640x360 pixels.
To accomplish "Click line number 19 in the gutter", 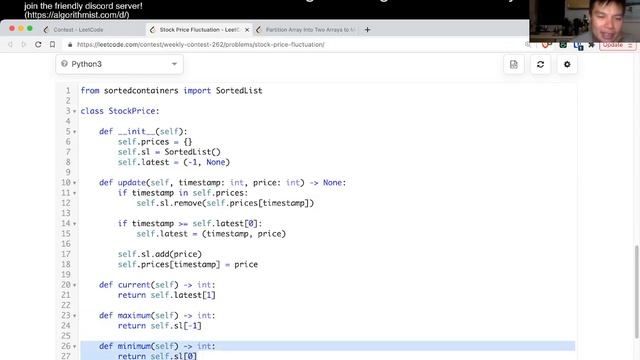I will (66, 274).
